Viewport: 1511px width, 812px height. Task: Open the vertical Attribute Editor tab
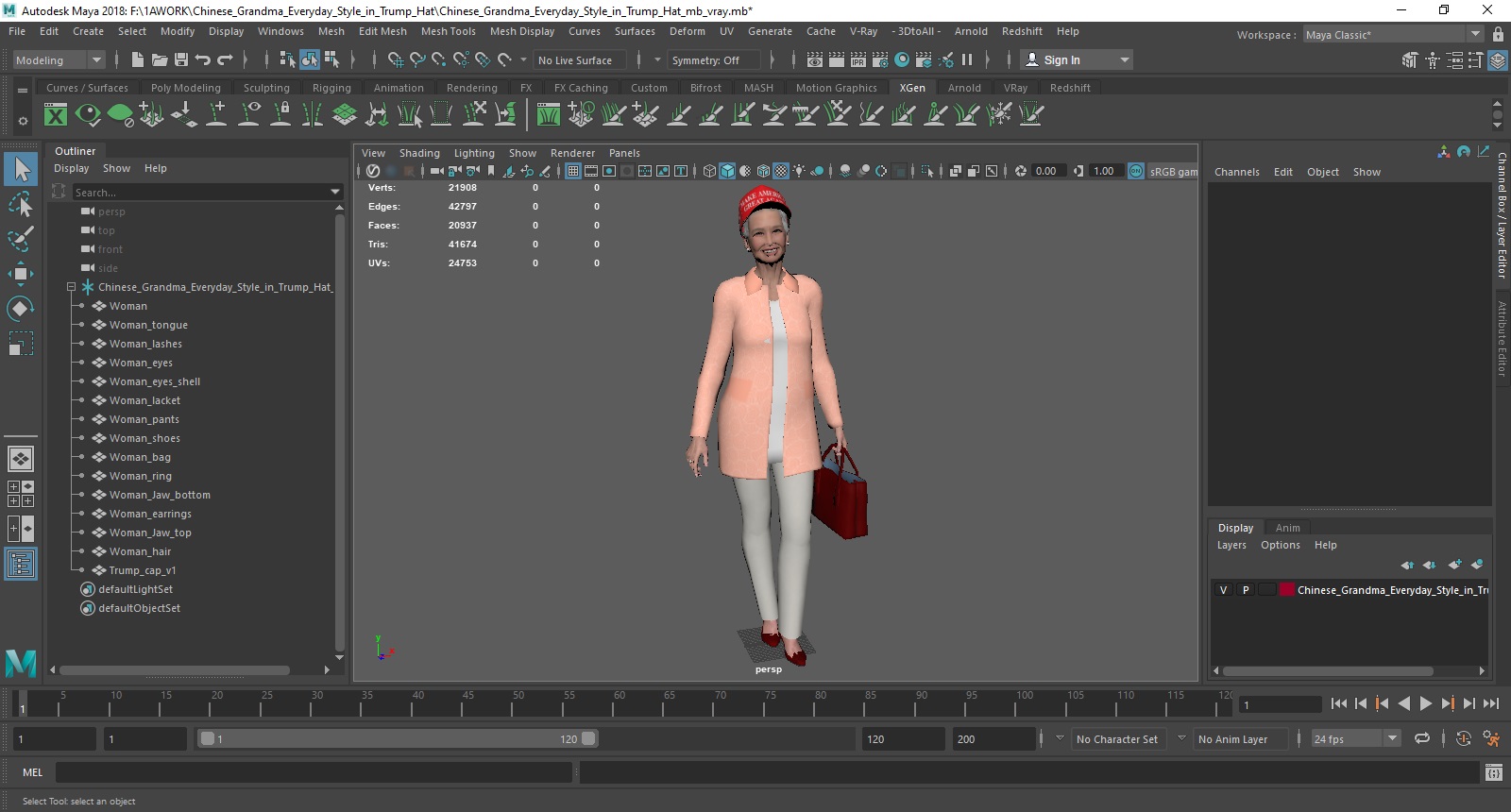point(1502,338)
